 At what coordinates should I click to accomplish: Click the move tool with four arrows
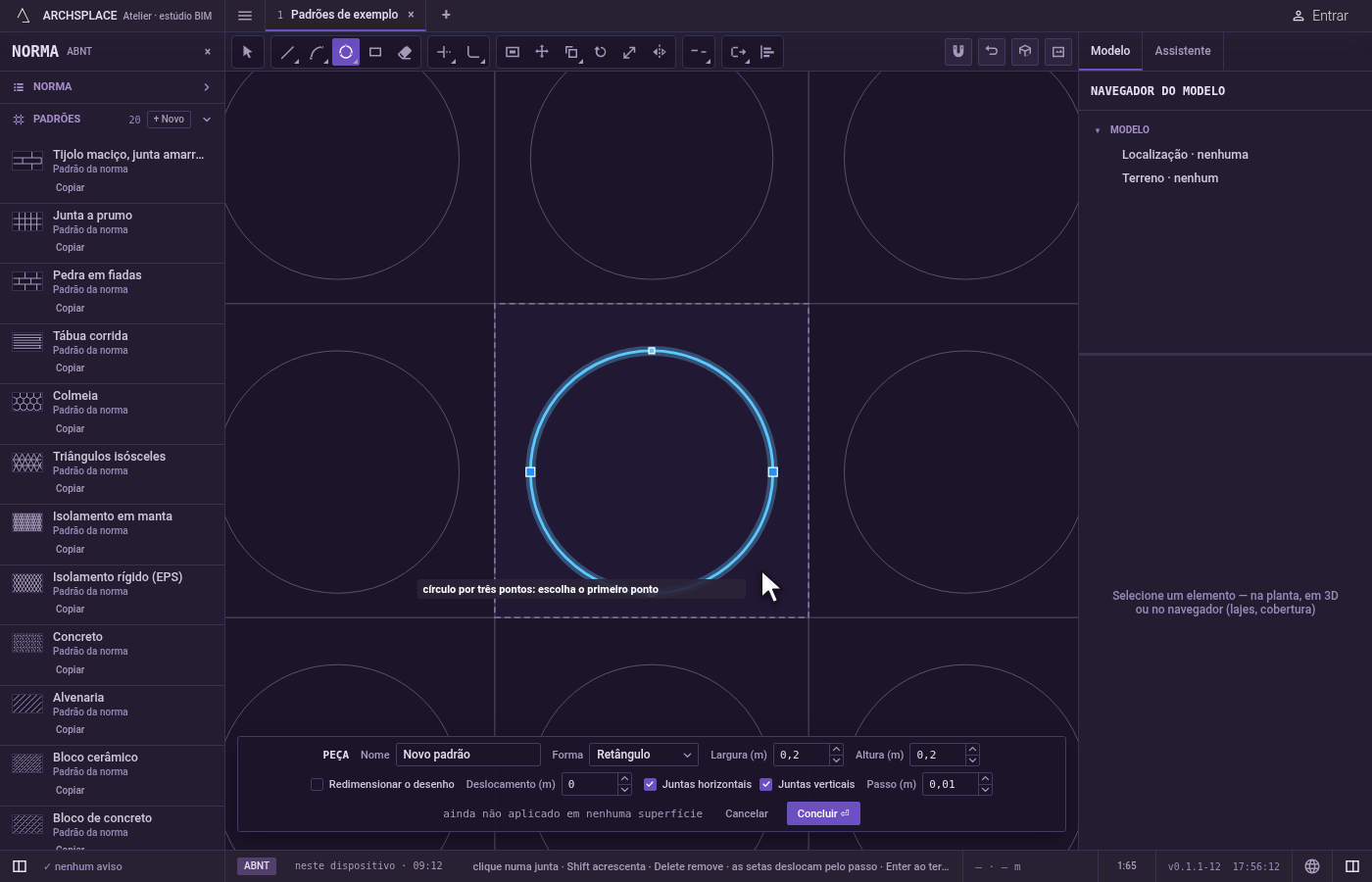542,52
